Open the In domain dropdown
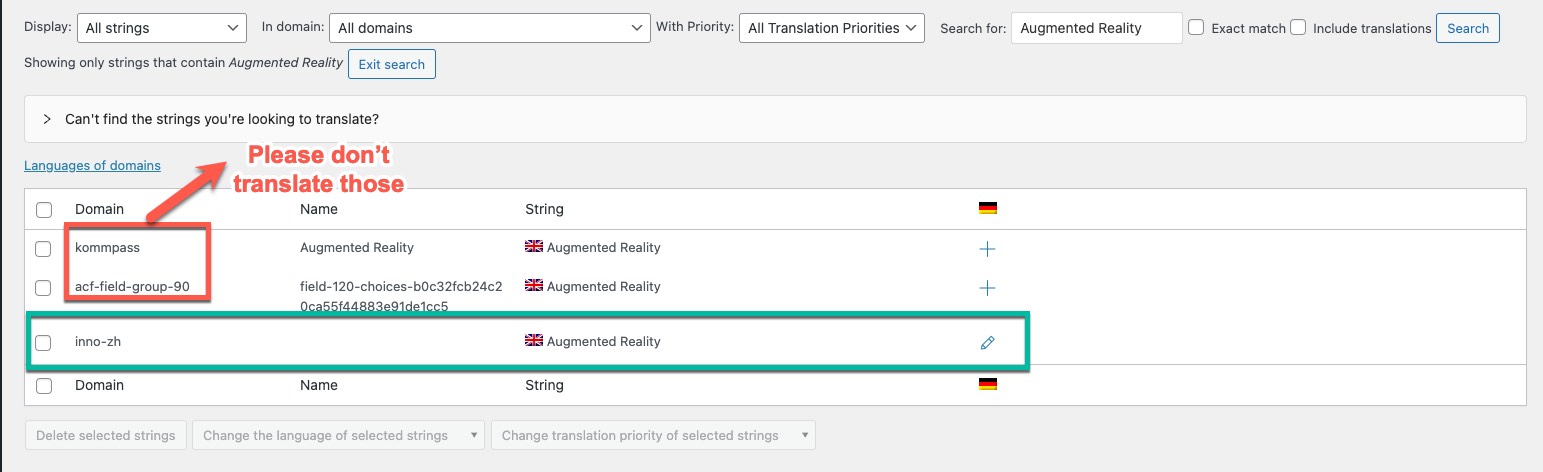 point(489,28)
